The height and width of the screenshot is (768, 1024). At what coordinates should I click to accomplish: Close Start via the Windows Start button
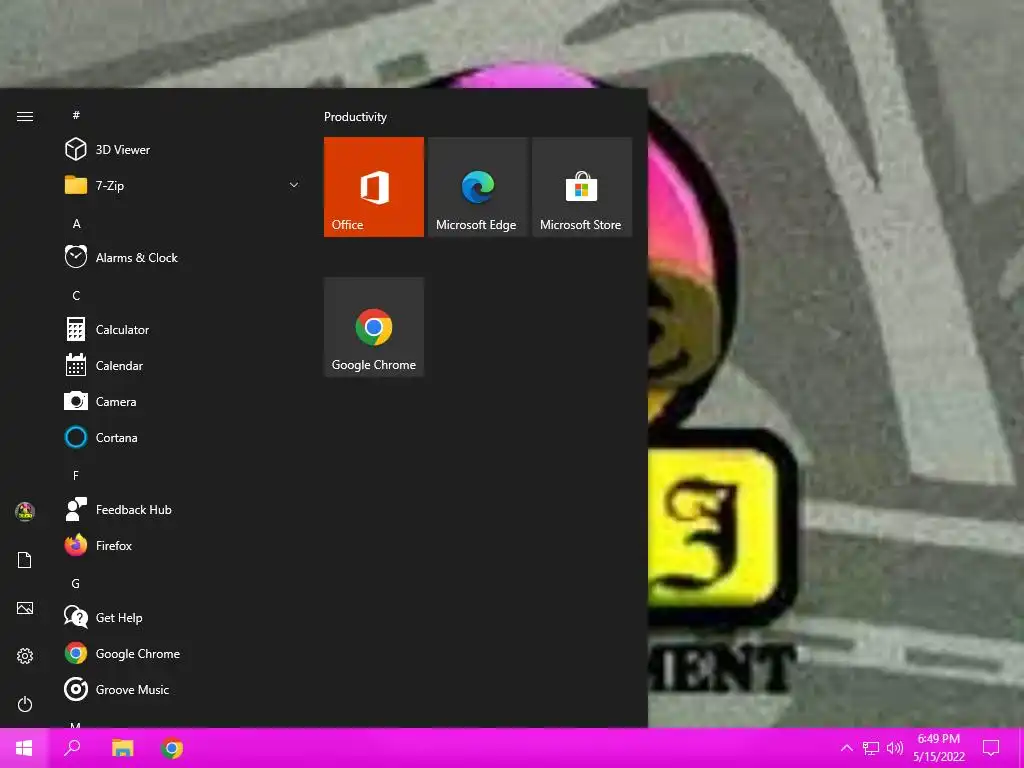(x=24, y=748)
